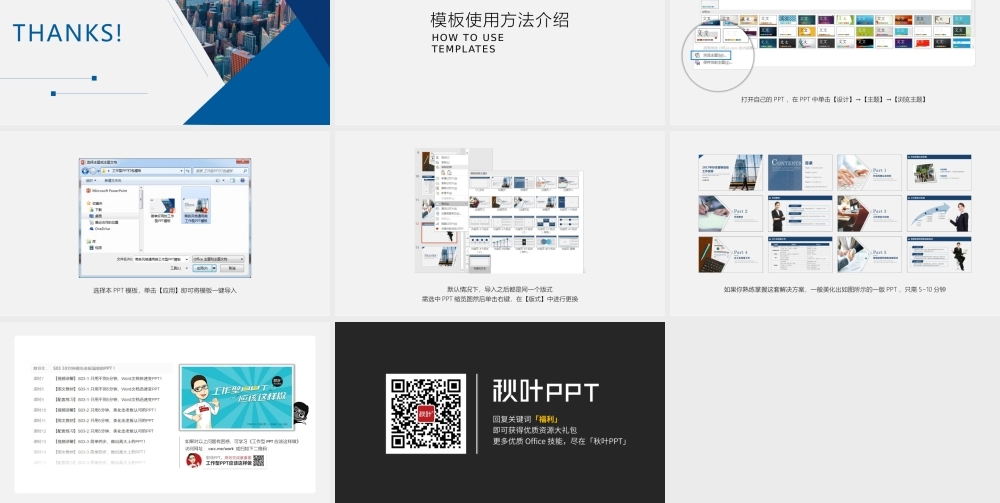The height and width of the screenshot is (503, 1000).
Task: Click the OneDrive entry in the dialog sidebar
Action: 99,229
